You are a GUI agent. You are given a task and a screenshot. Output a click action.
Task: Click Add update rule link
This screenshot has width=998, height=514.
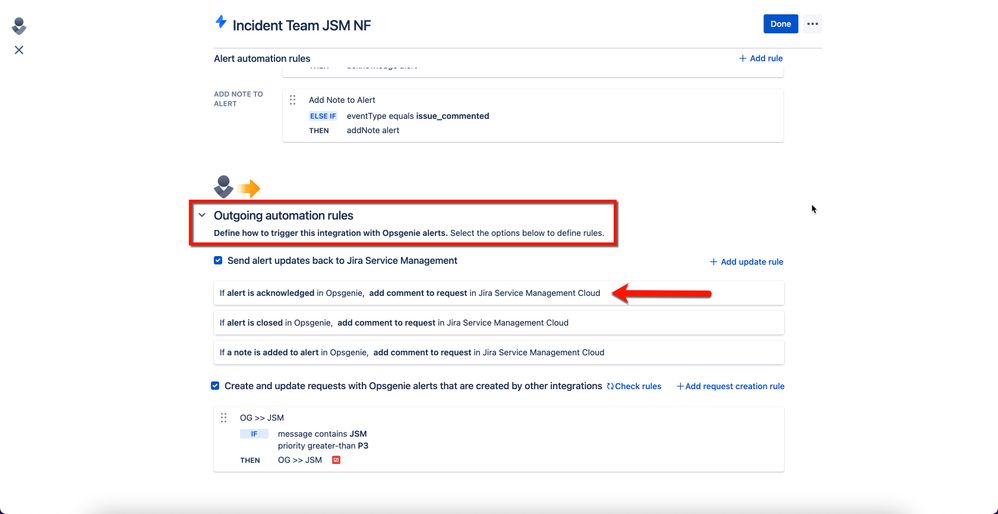(x=747, y=262)
